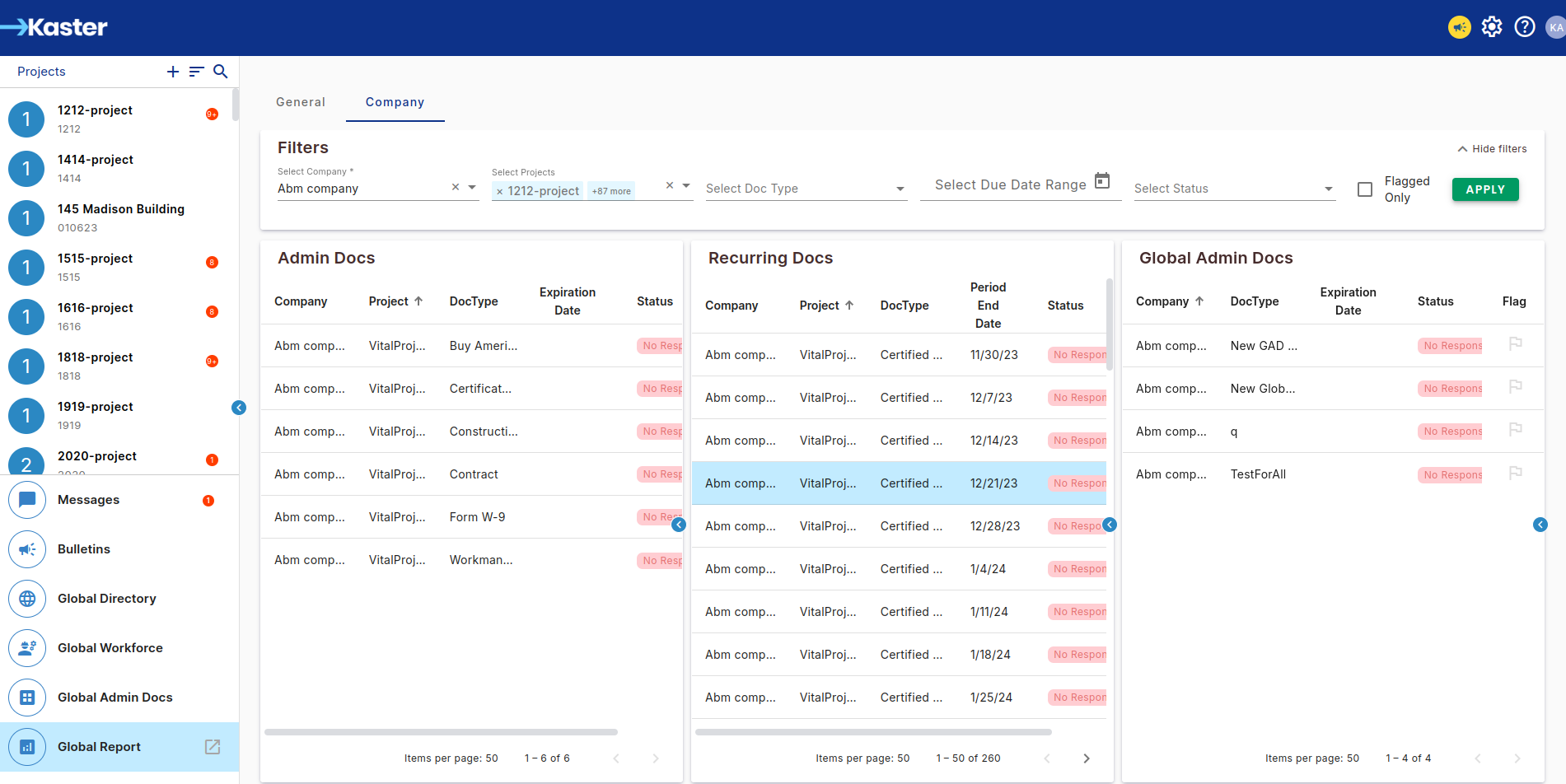1566x784 pixels.
Task: Go to next page of Recurring Docs
Action: coord(1086,758)
